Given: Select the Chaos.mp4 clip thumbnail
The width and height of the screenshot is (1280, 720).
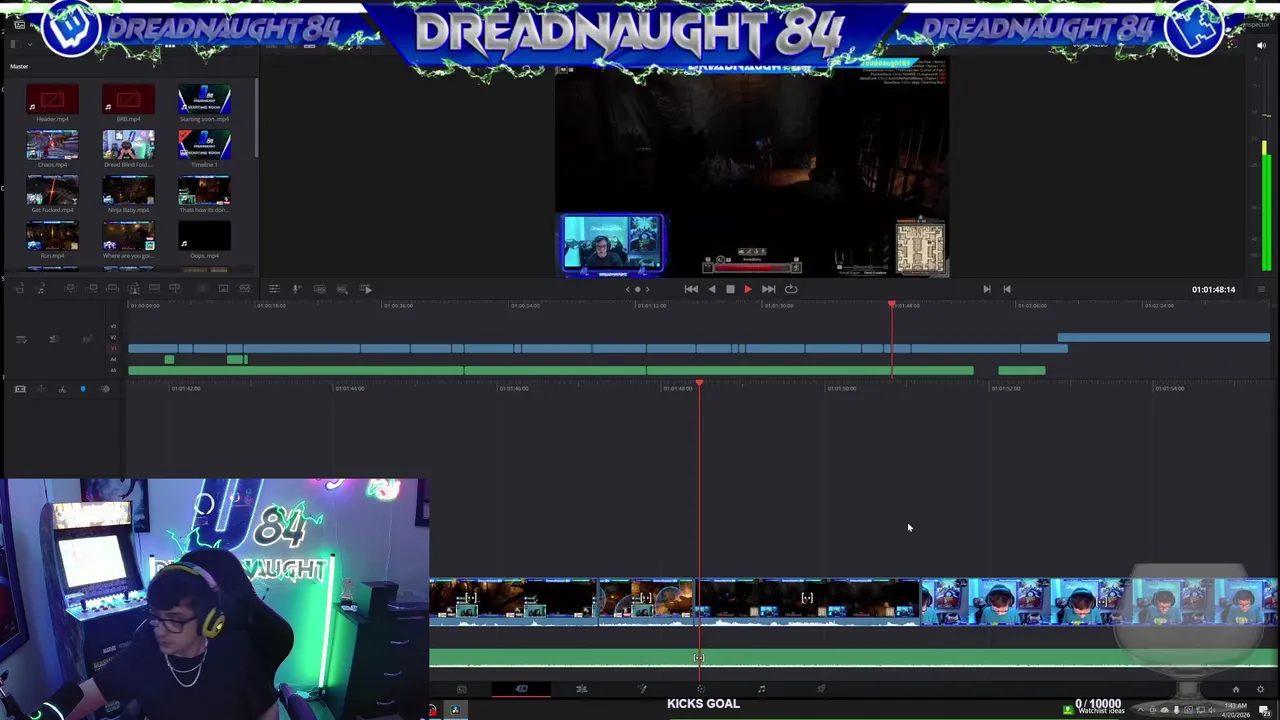Looking at the screenshot, I should pos(52,145).
